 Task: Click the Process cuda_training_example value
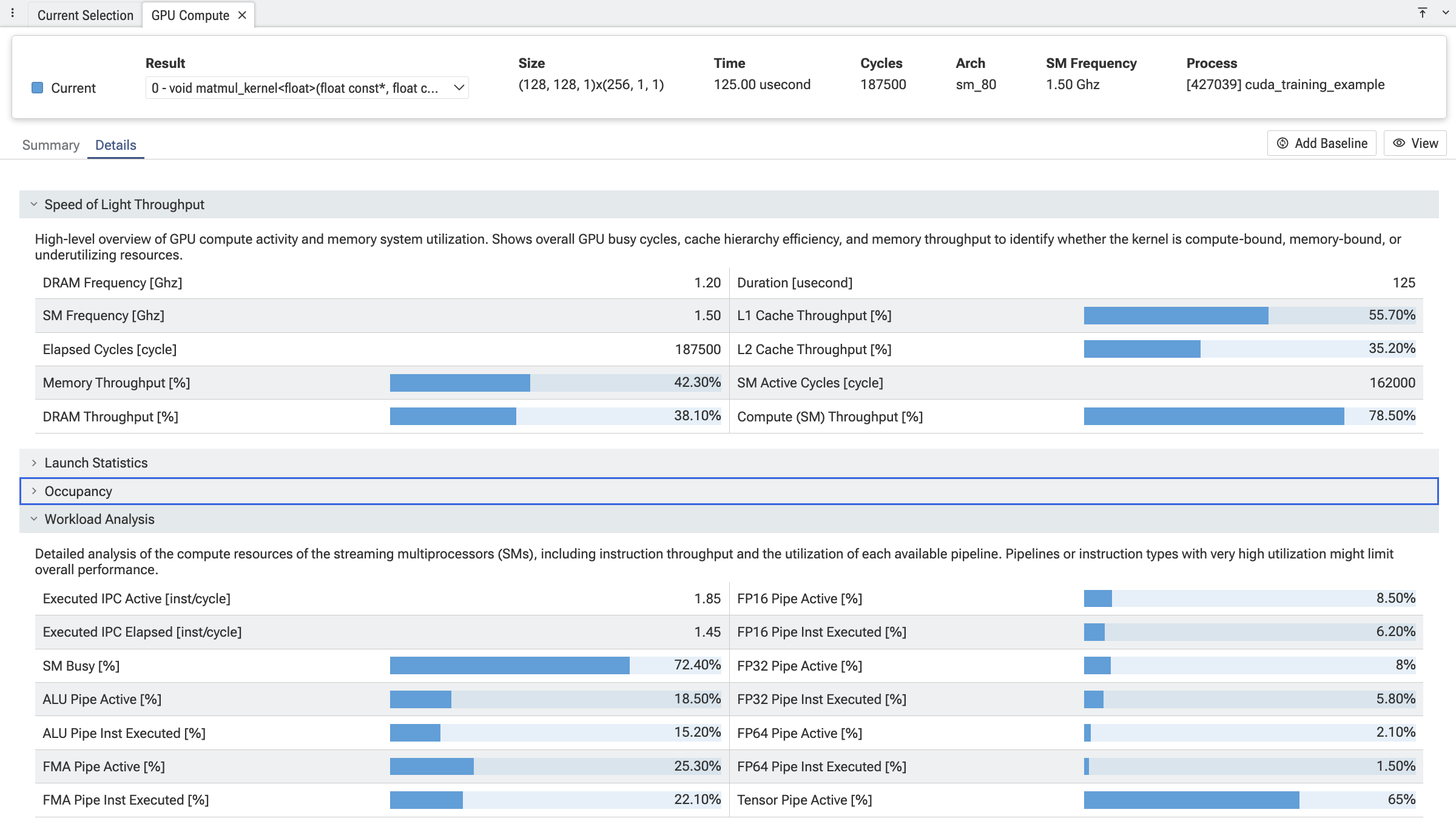point(1286,84)
